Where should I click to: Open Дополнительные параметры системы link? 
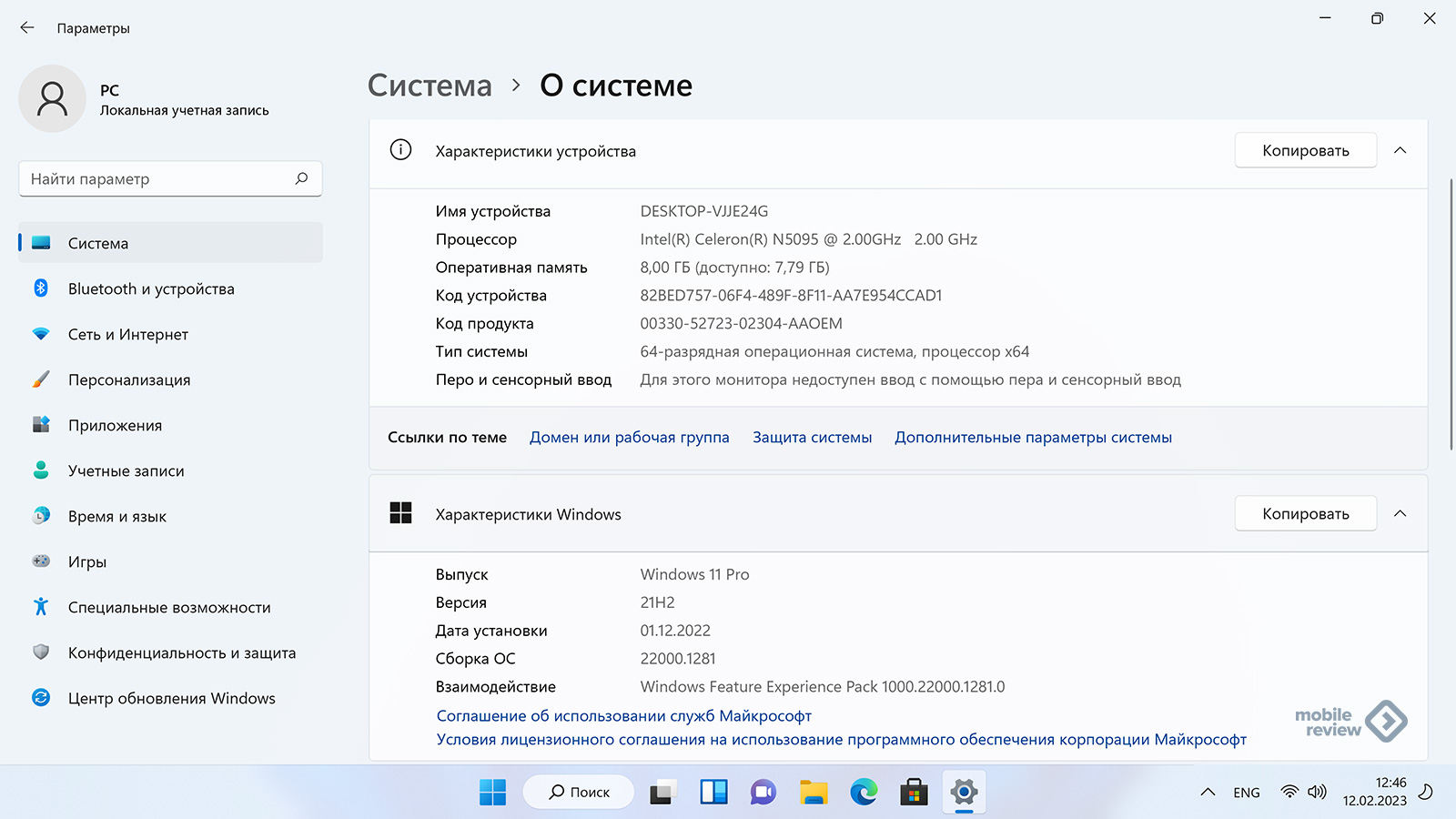click(x=1033, y=437)
